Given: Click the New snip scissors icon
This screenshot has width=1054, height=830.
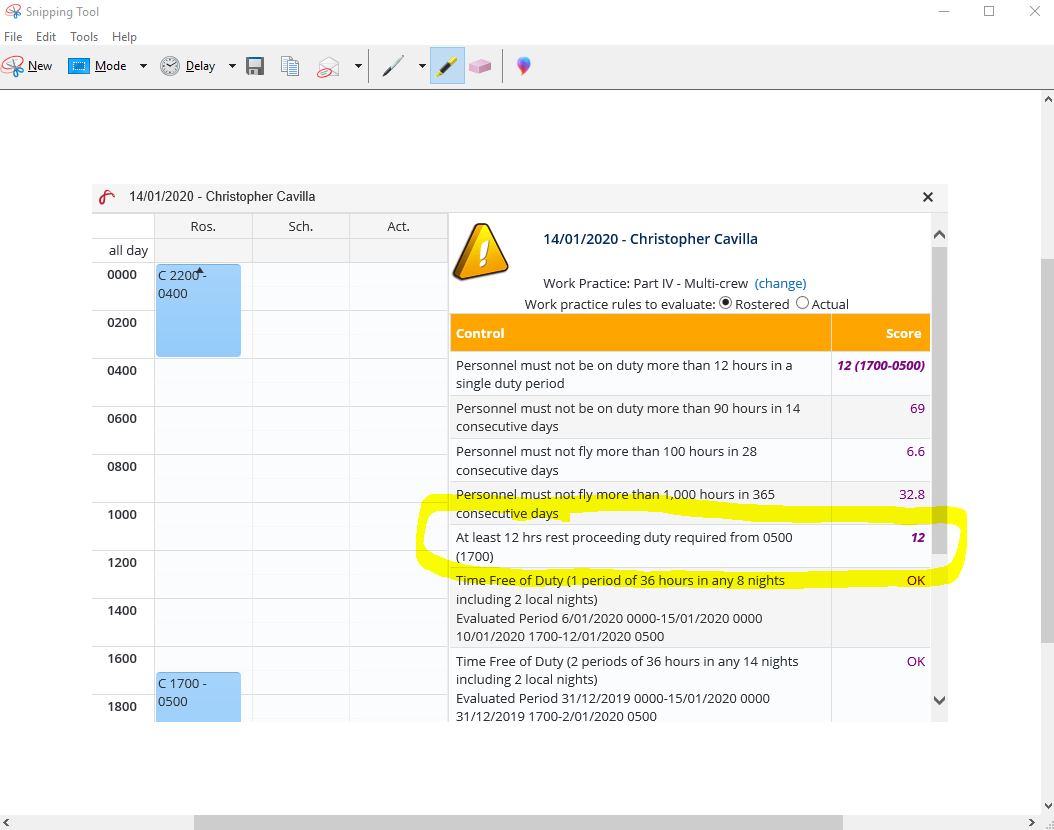Looking at the screenshot, I should 14,66.
